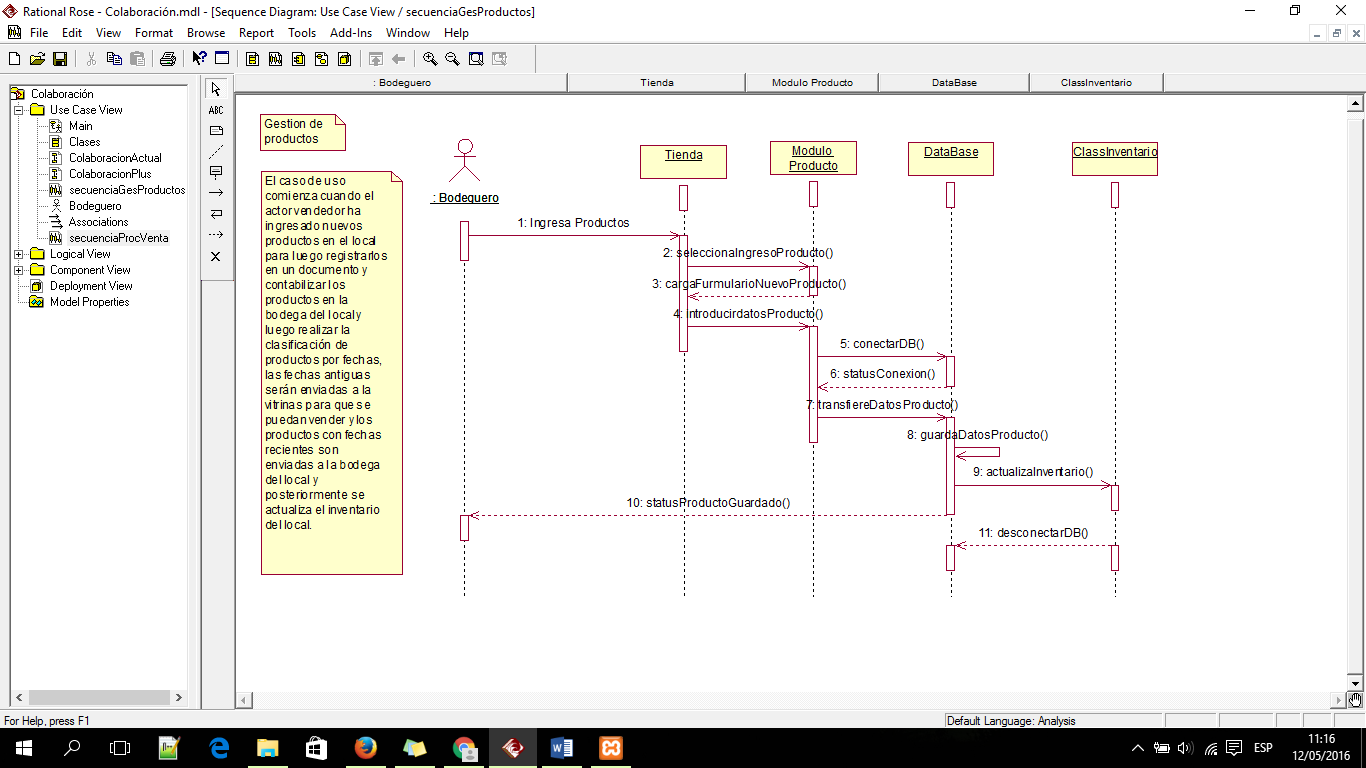Click message '1: Ingresa Productos' label
1366x768 pixels.
pyautogui.click(x=574, y=223)
